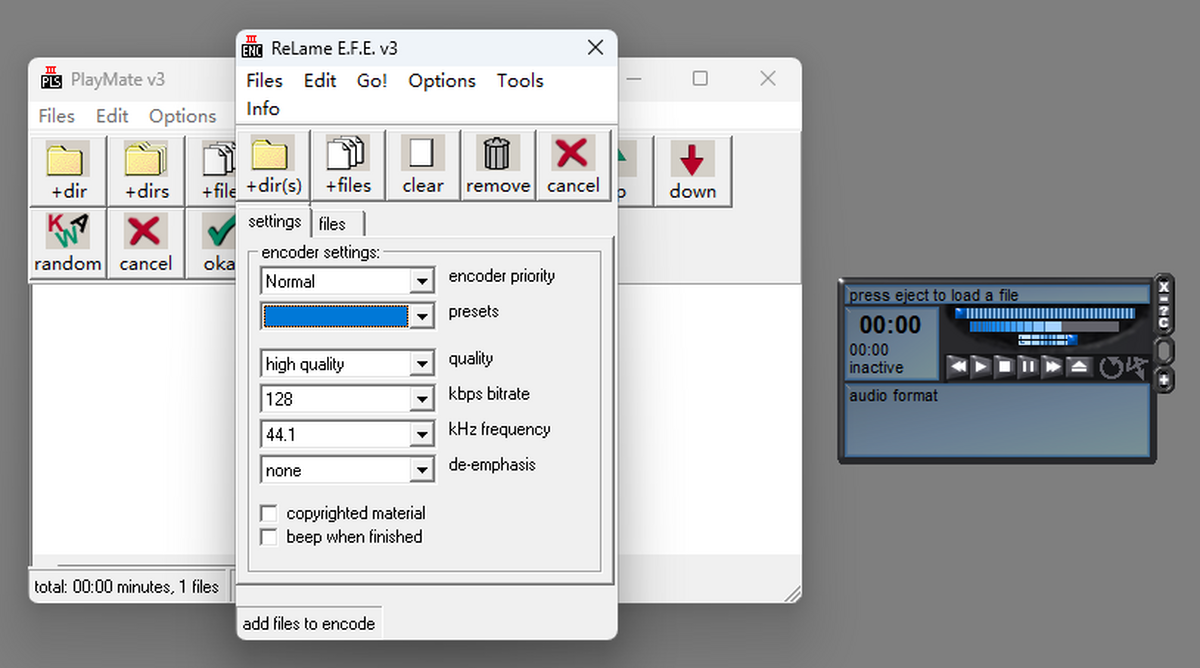1200x668 pixels.
Task: Click the +dir folder icon in PlayMate
Action: click(x=68, y=171)
